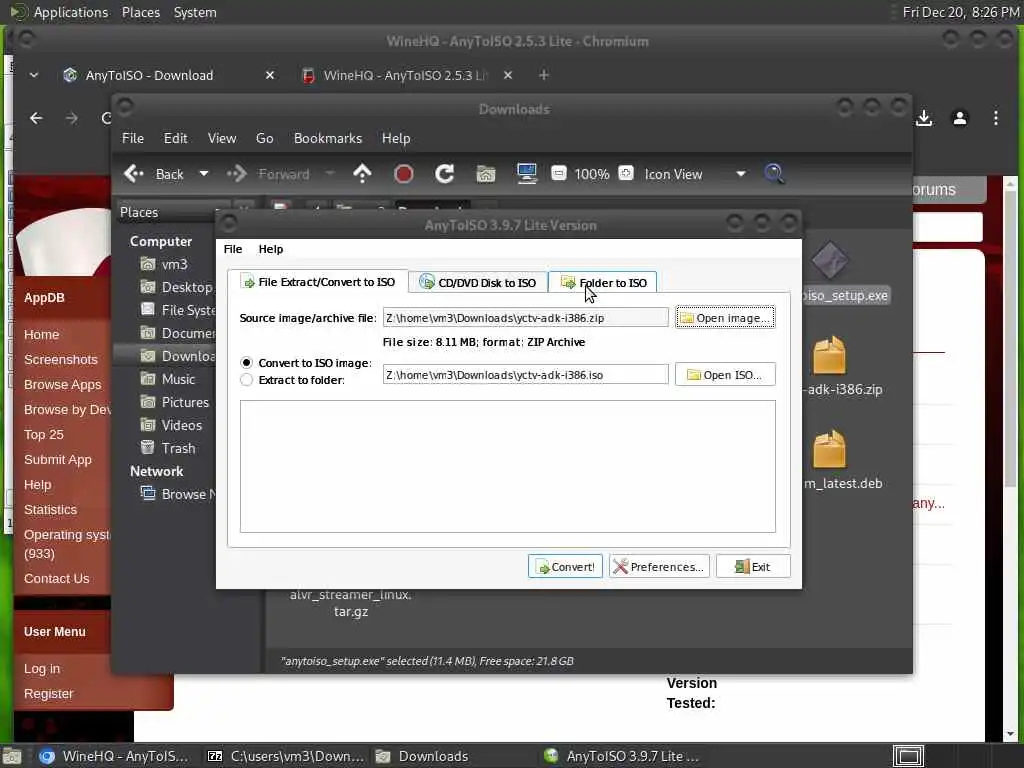The image size is (1024, 768).
Task: Zoom out with the minus icon
Action: point(558,174)
